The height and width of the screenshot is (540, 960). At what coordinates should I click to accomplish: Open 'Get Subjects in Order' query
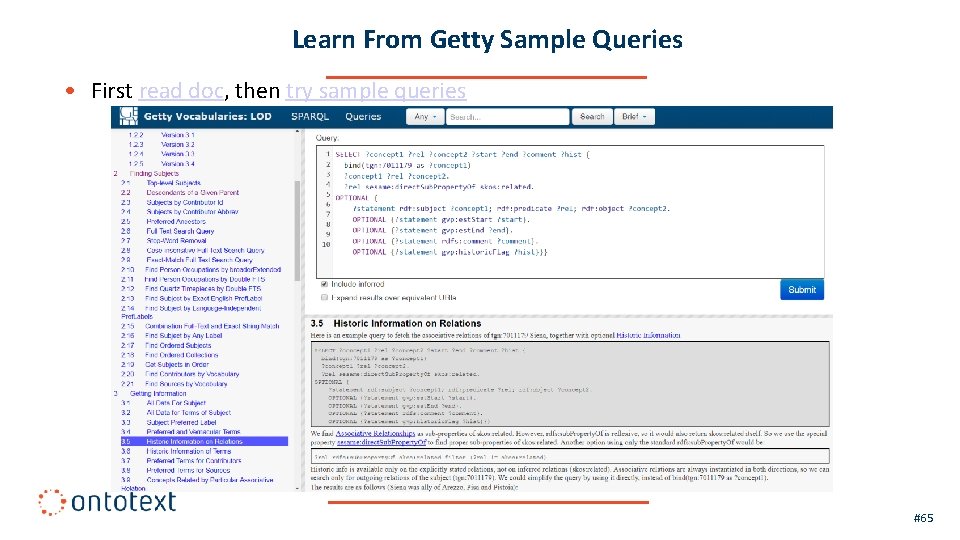pyautogui.click(x=177, y=365)
